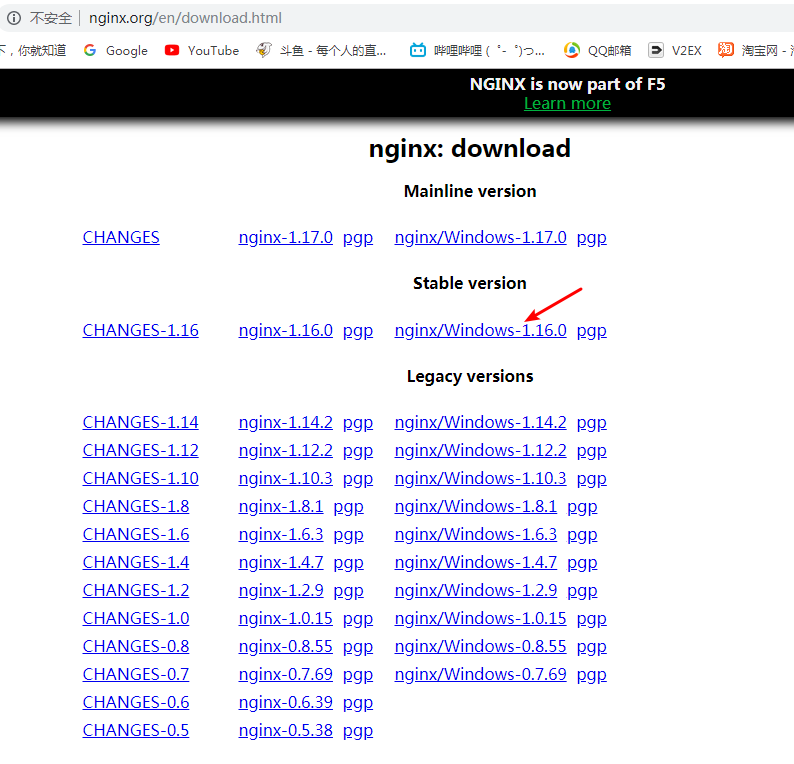
Task: Download nginx-1.6.3 source
Action: click(281, 535)
